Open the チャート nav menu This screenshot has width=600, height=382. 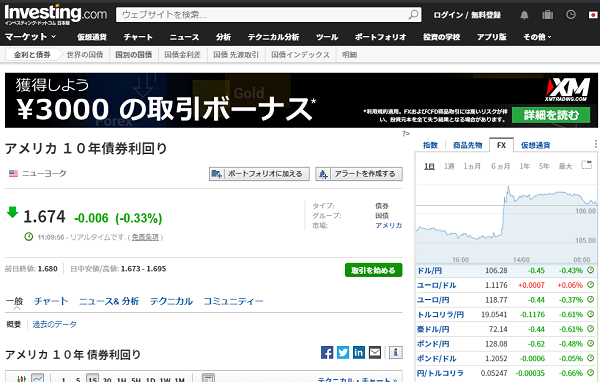[138, 37]
